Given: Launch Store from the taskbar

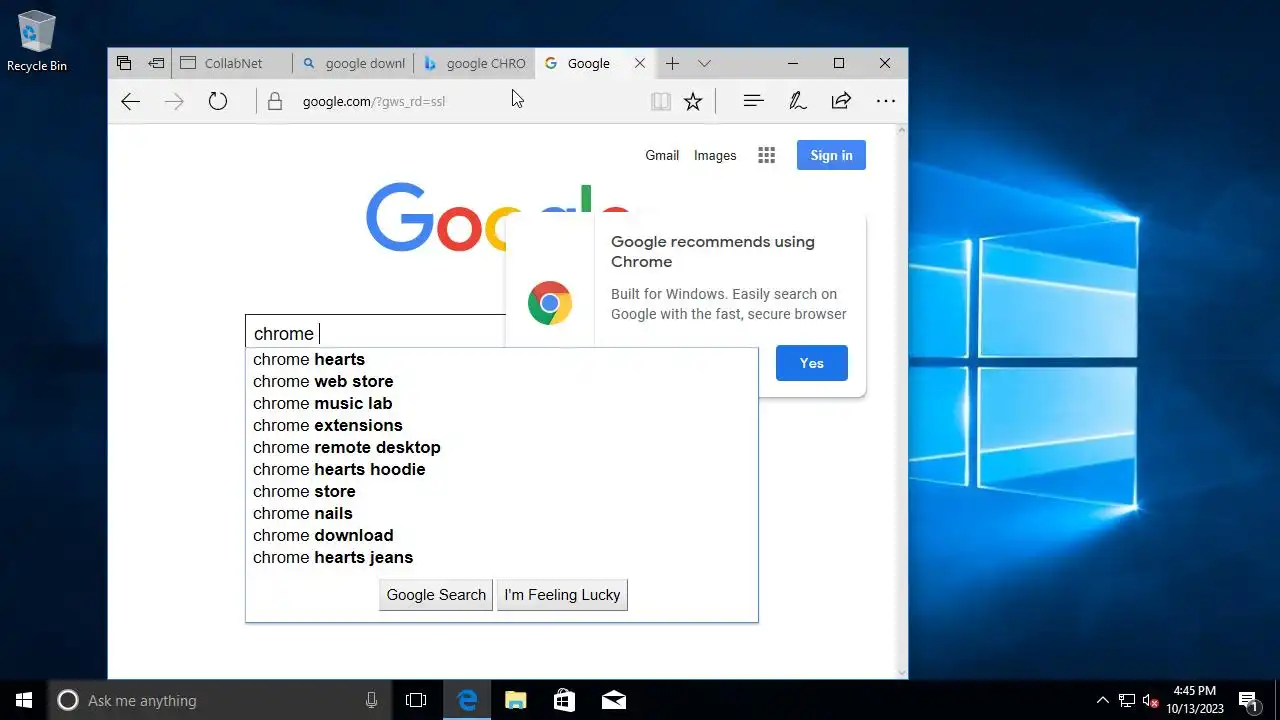Looking at the screenshot, I should point(564,700).
